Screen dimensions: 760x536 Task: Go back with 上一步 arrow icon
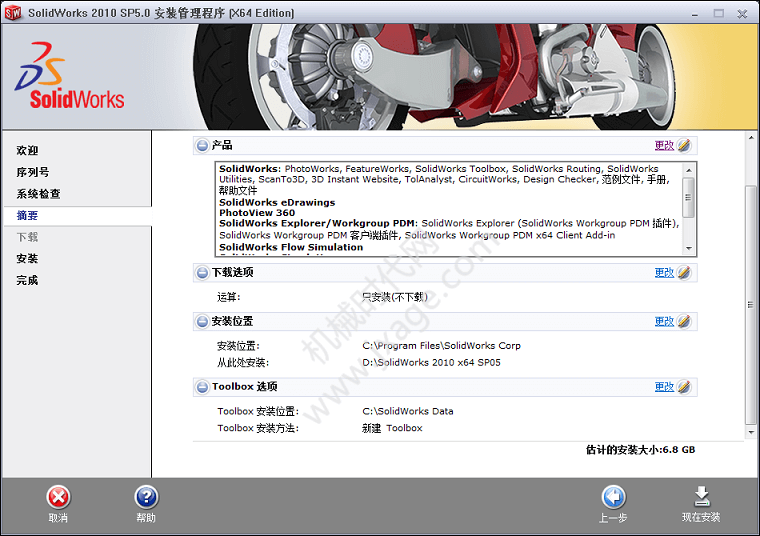point(613,497)
